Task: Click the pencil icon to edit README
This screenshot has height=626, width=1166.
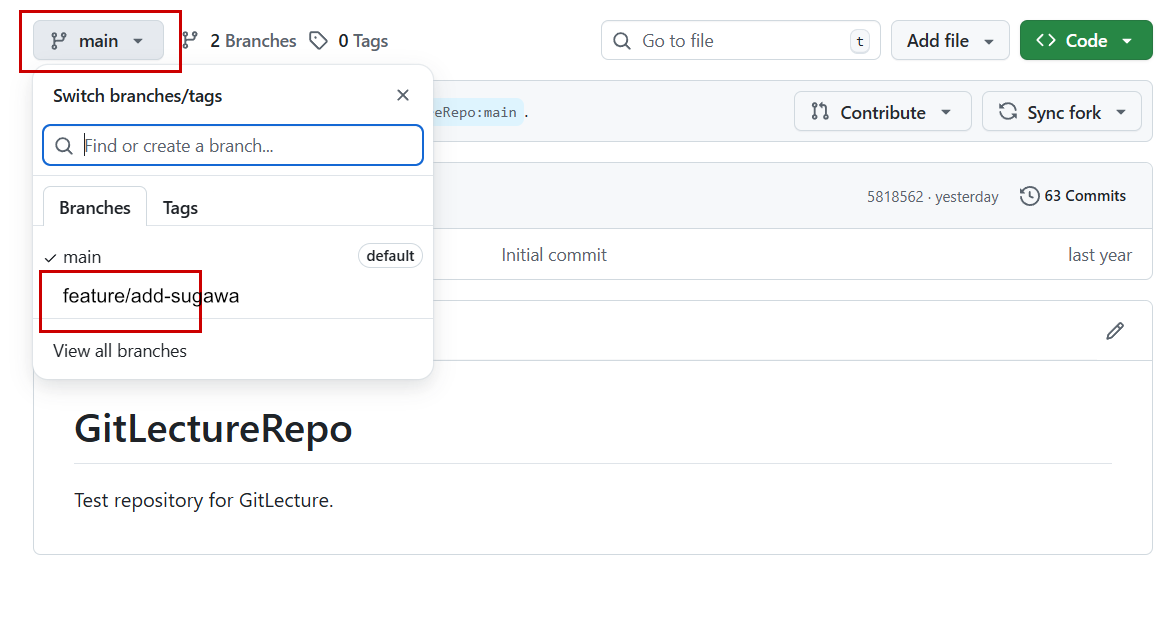Action: tap(1115, 331)
